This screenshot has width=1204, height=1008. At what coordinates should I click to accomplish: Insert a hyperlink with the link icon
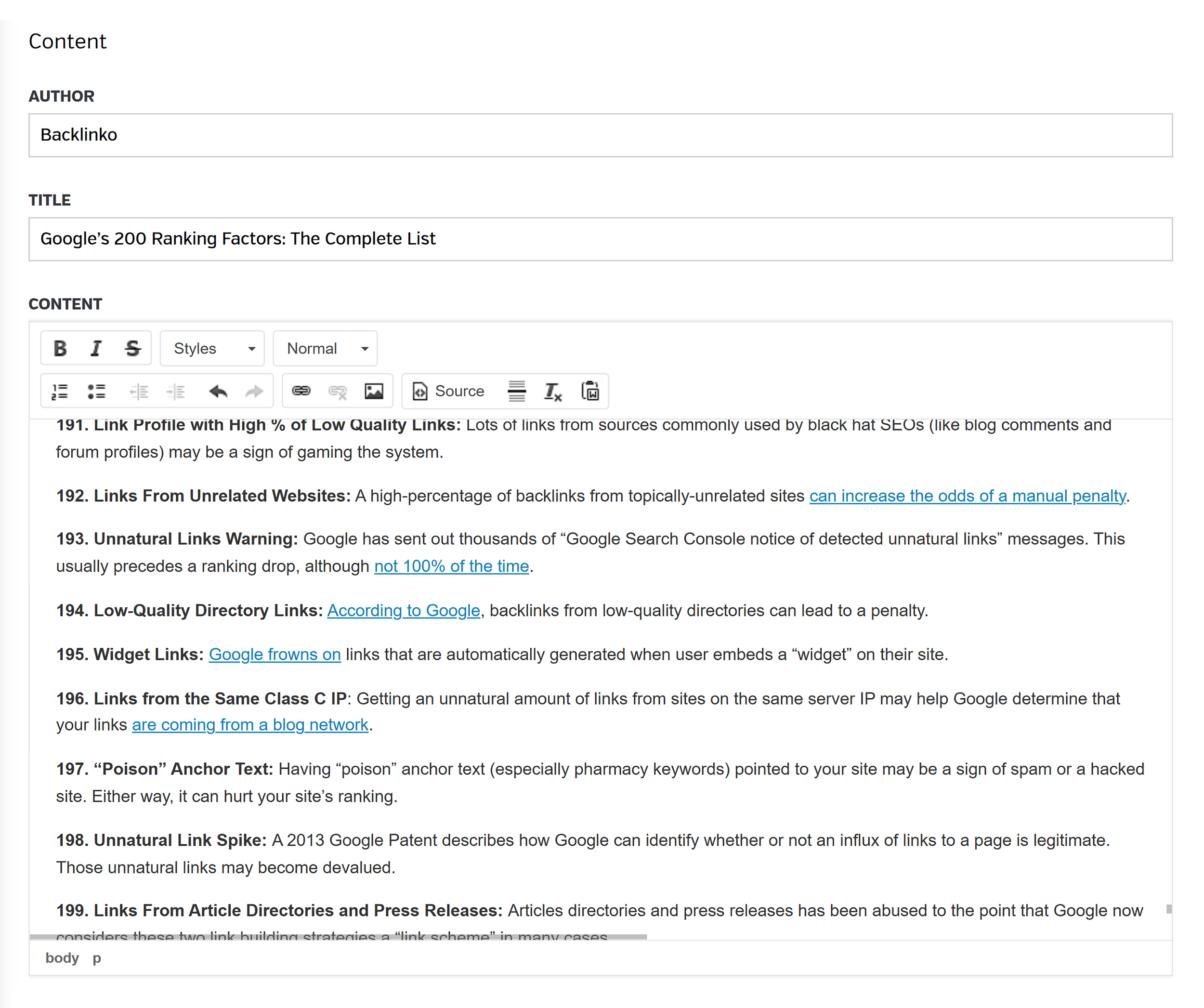(x=301, y=391)
